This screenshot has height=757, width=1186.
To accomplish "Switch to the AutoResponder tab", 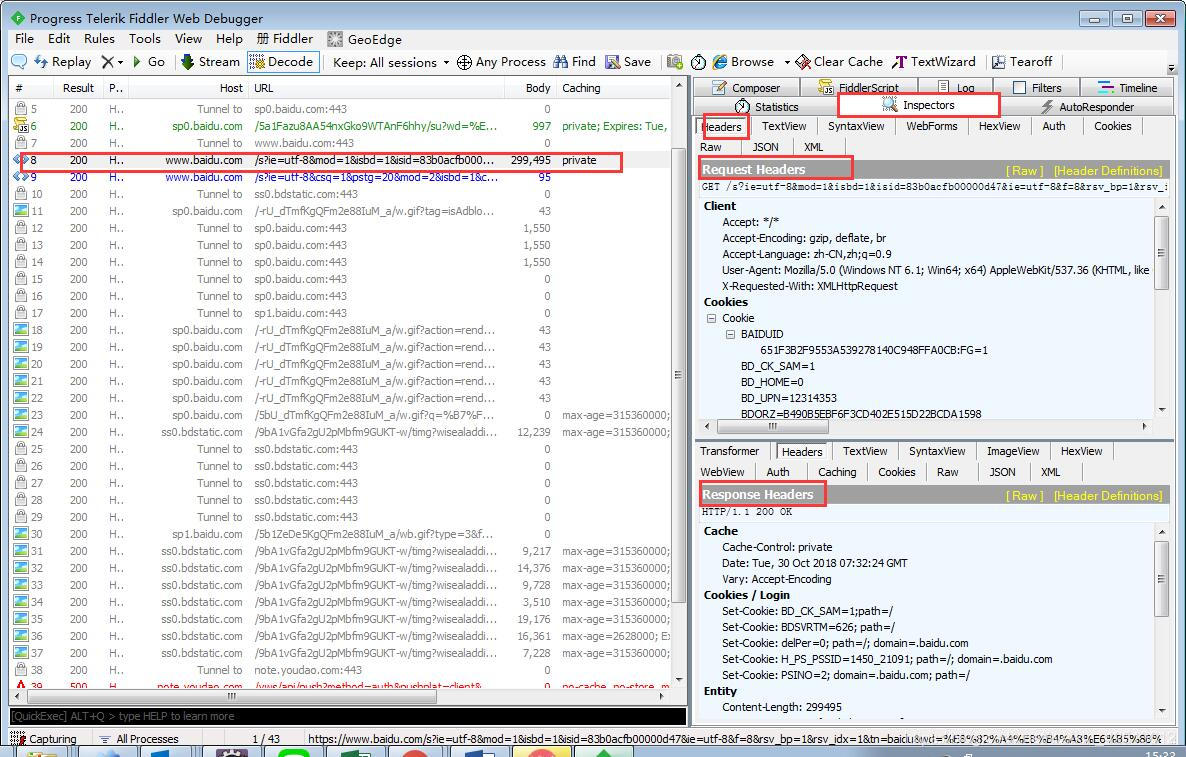I will pyautogui.click(x=1087, y=107).
